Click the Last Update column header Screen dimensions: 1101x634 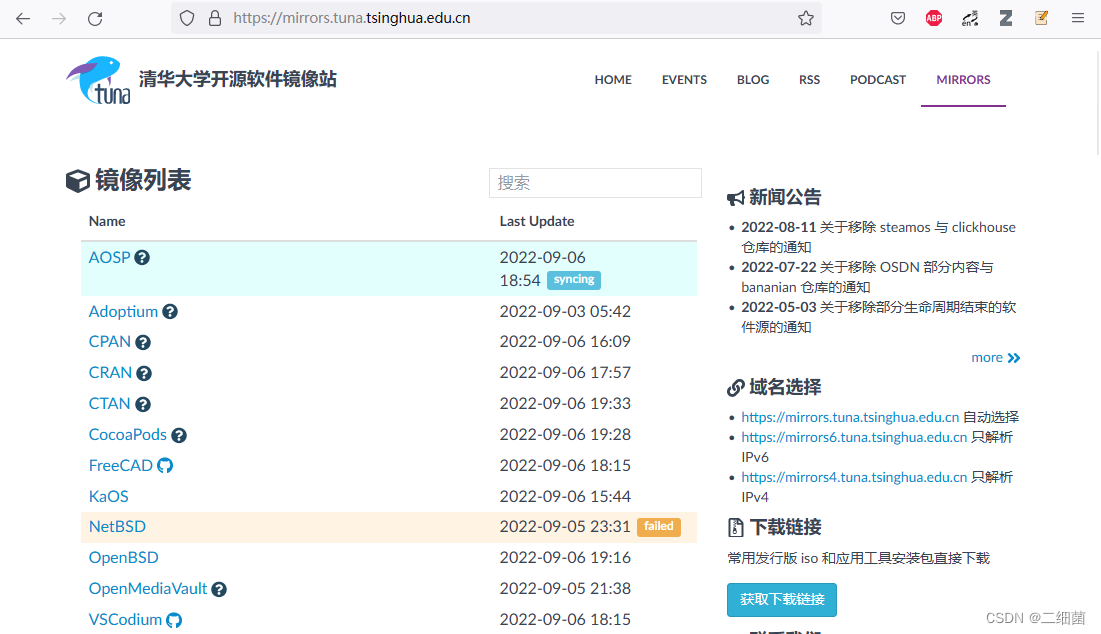[536, 221]
